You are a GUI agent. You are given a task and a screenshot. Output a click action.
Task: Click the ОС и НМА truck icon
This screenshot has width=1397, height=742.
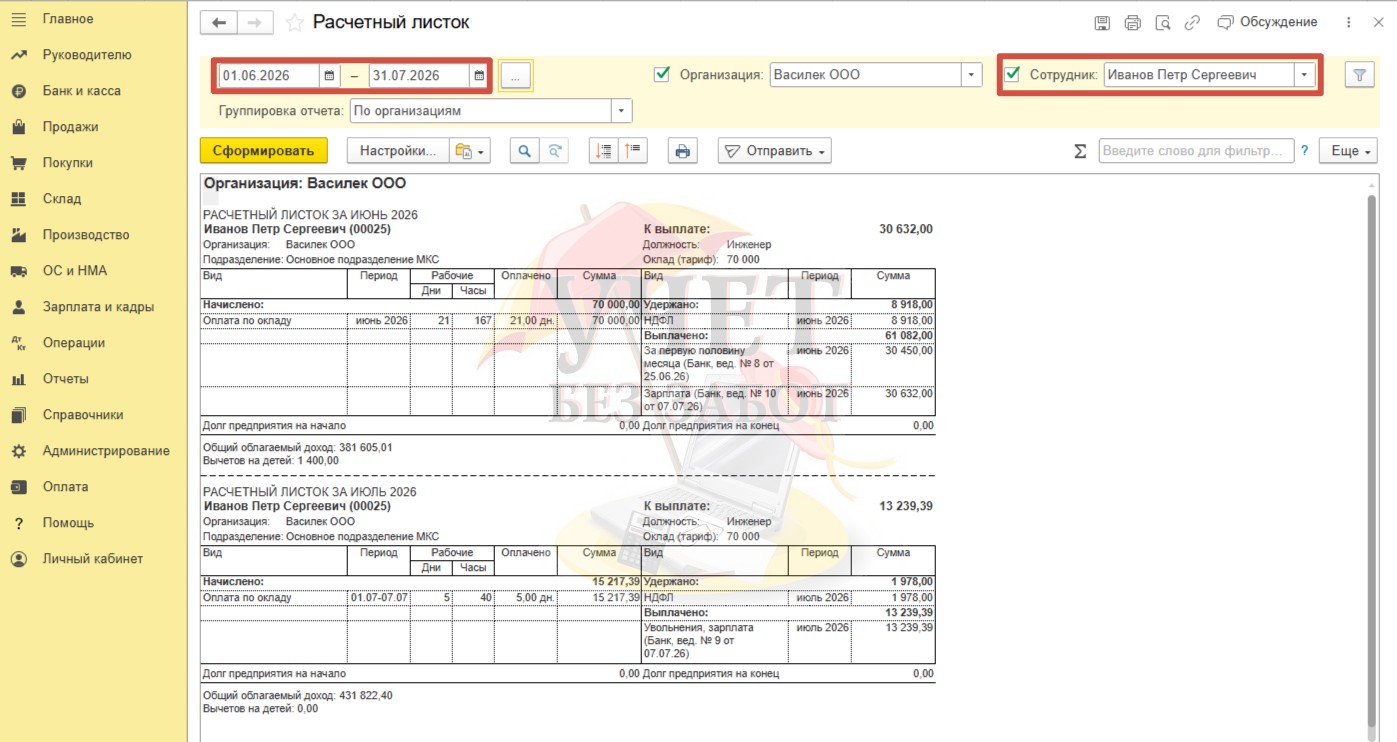pyautogui.click(x=18, y=271)
